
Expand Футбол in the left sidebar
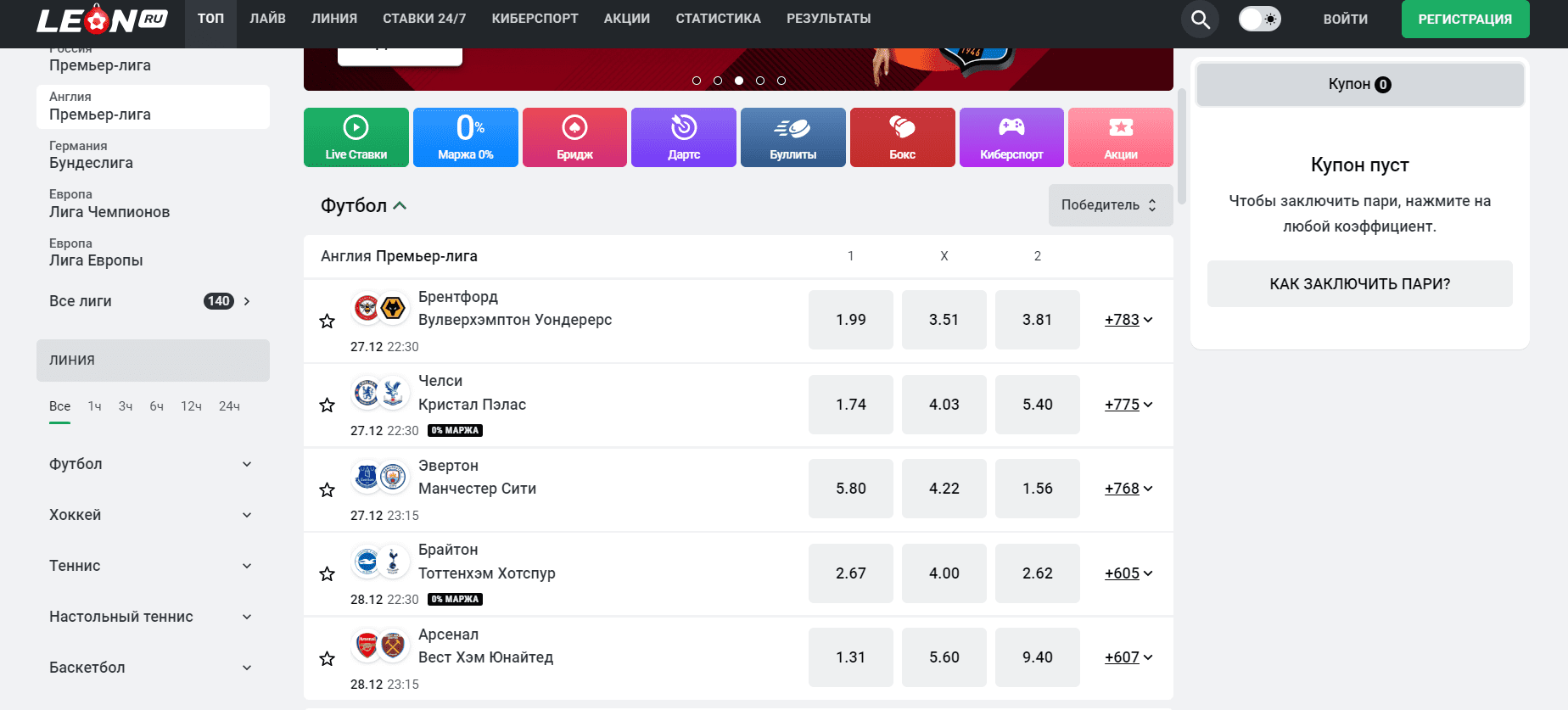151,464
